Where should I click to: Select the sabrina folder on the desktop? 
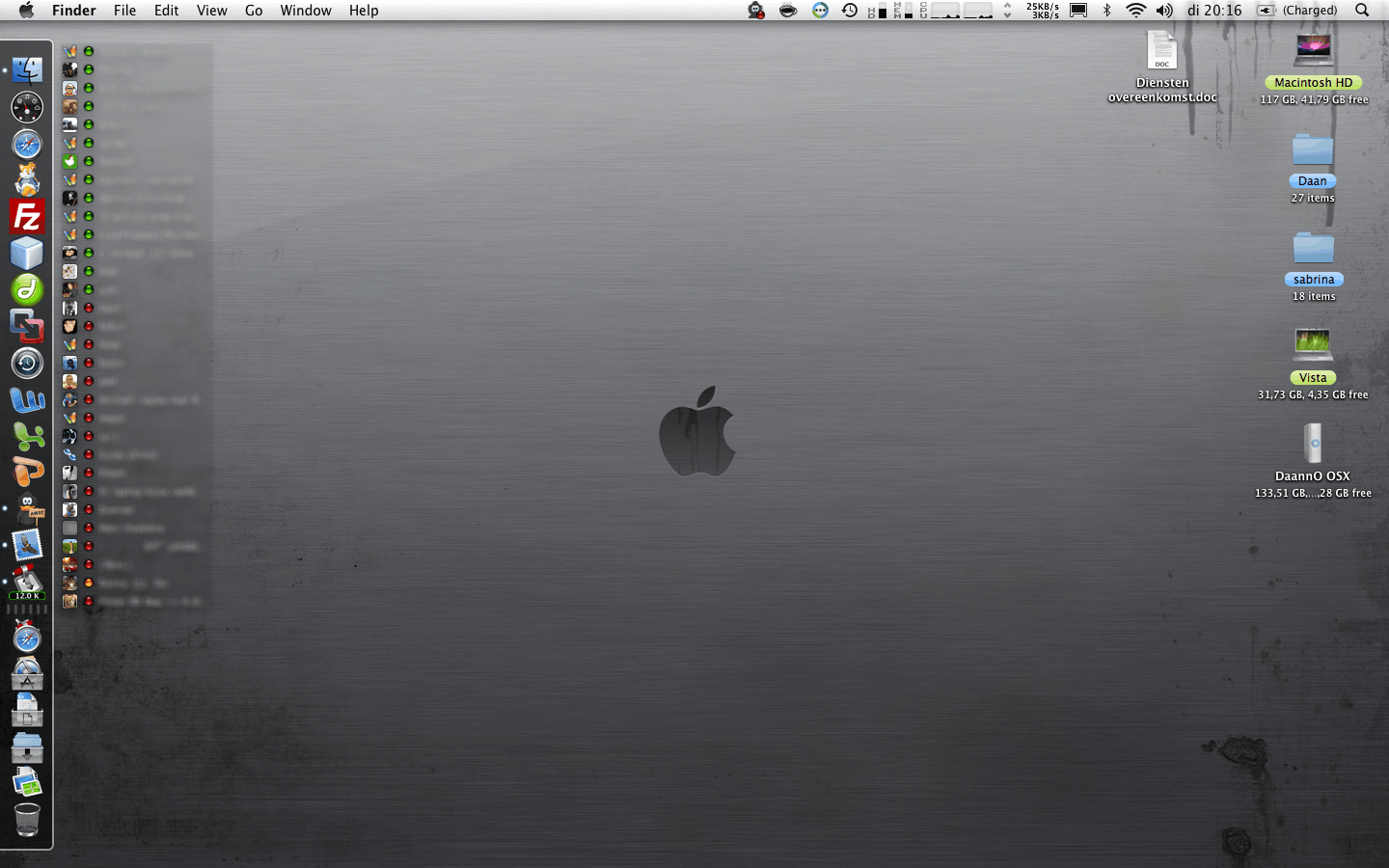pyautogui.click(x=1313, y=249)
